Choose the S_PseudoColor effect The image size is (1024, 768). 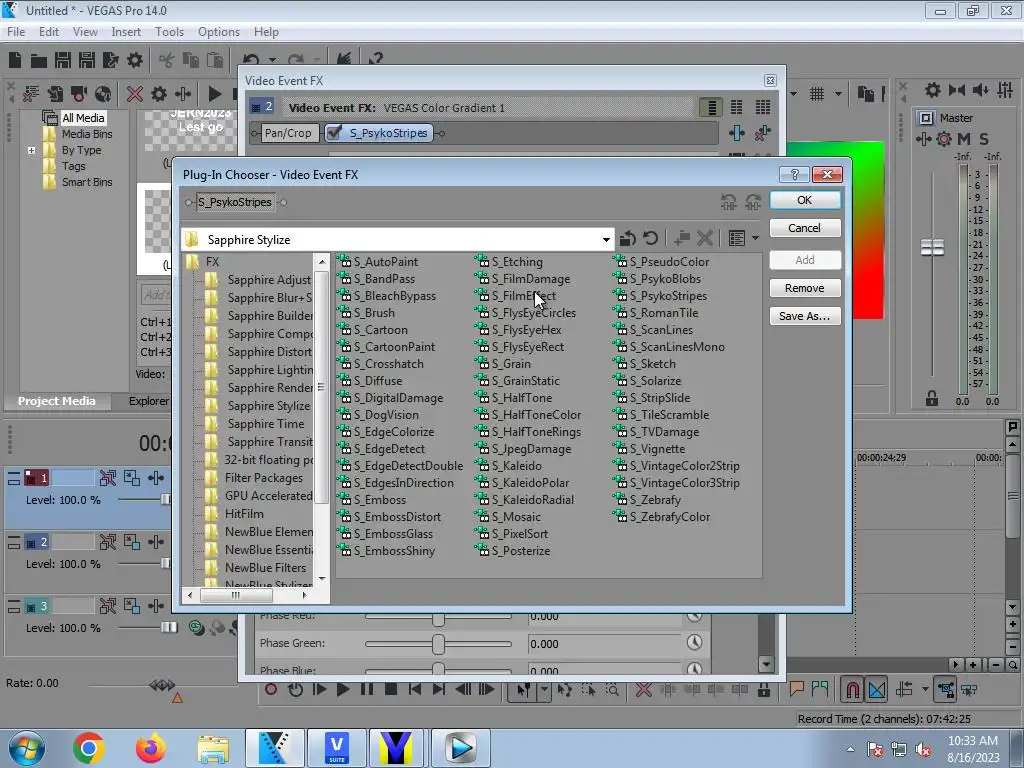662,262
